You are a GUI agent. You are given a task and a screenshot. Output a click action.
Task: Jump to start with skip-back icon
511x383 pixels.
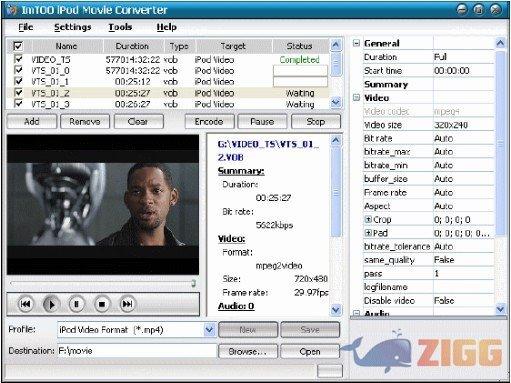click(x=26, y=304)
